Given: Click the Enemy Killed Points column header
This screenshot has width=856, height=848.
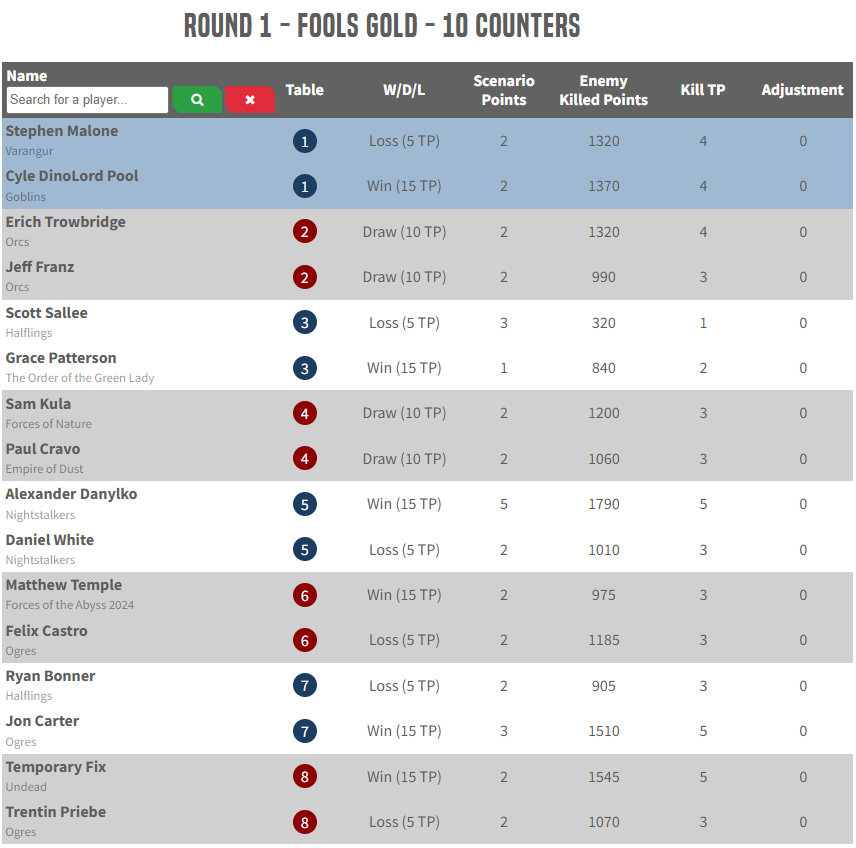Looking at the screenshot, I should [603, 90].
